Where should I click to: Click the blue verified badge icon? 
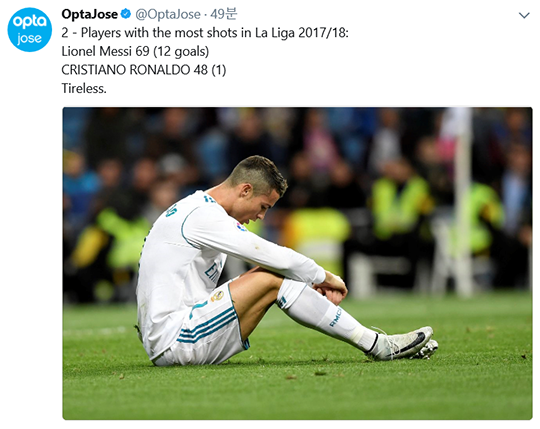point(126,14)
